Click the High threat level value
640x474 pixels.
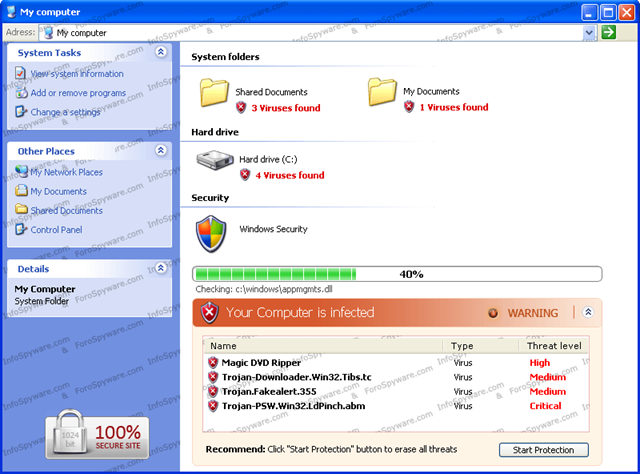(x=540, y=363)
